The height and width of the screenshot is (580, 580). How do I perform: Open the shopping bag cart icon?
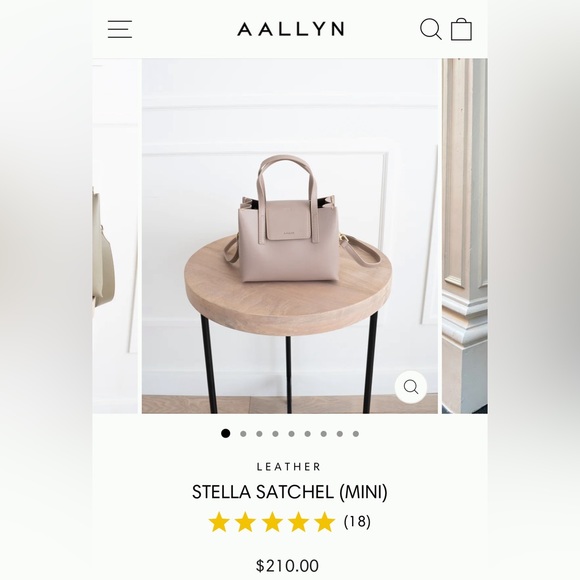pos(461,29)
